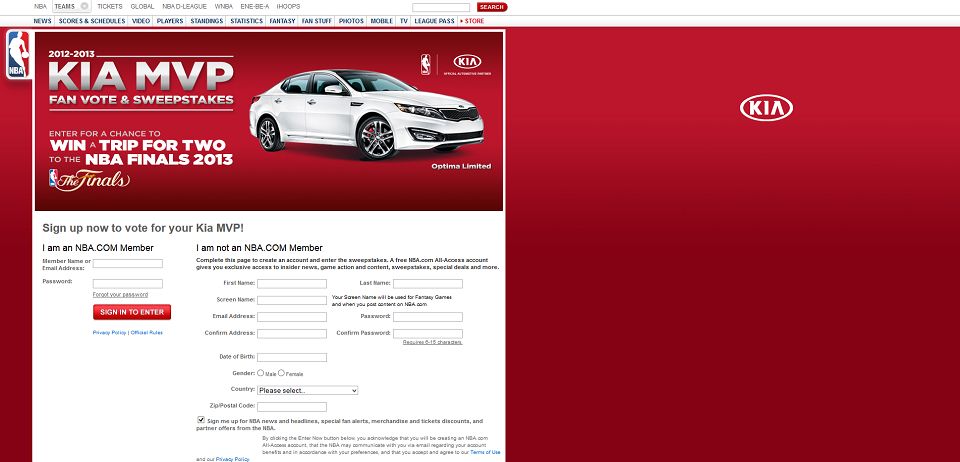Click member Password field under sign-in
Viewport: 960px width, 462px height.
point(127,284)
